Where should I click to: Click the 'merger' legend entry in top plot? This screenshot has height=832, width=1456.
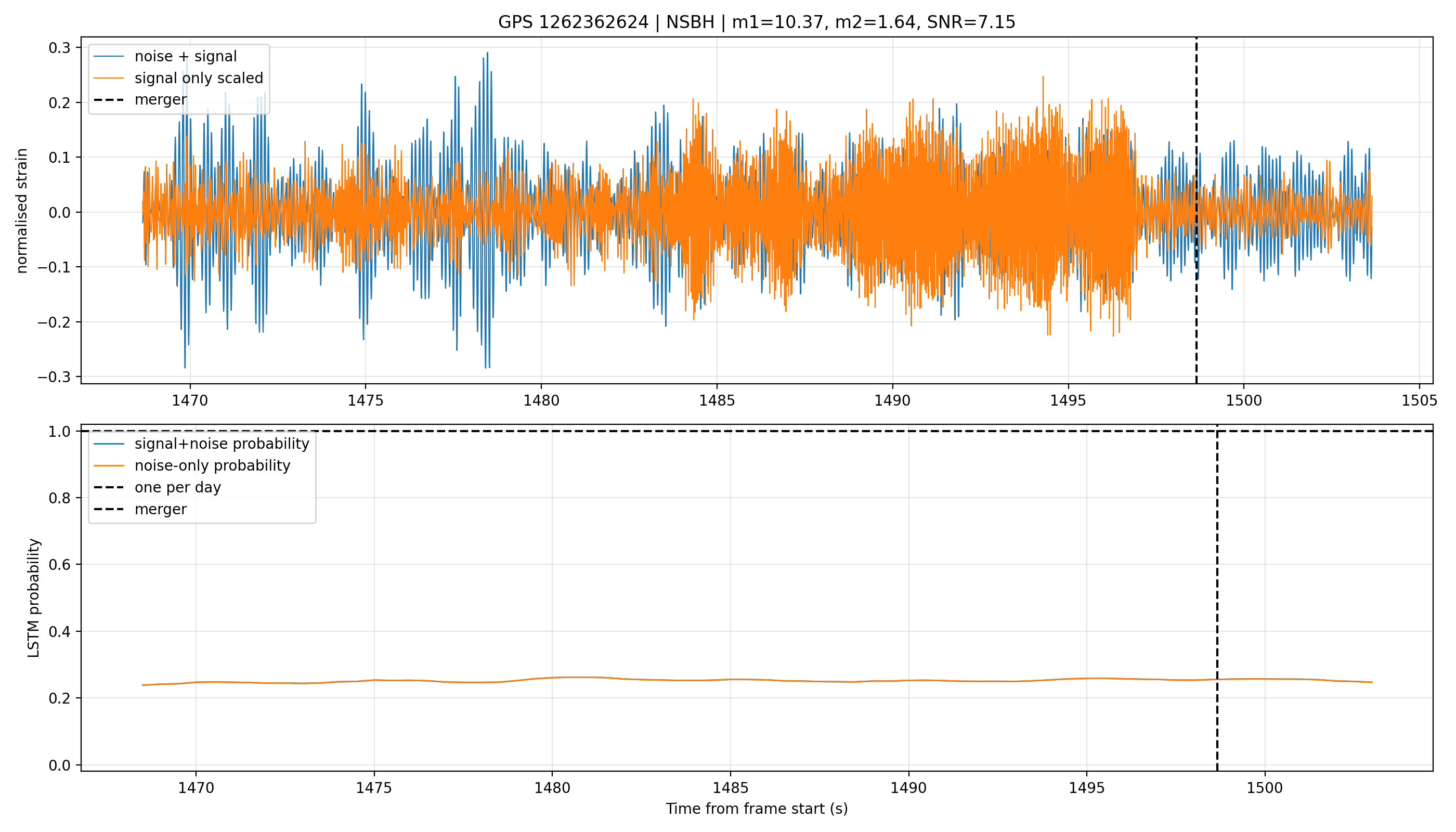tap(140, 99)
